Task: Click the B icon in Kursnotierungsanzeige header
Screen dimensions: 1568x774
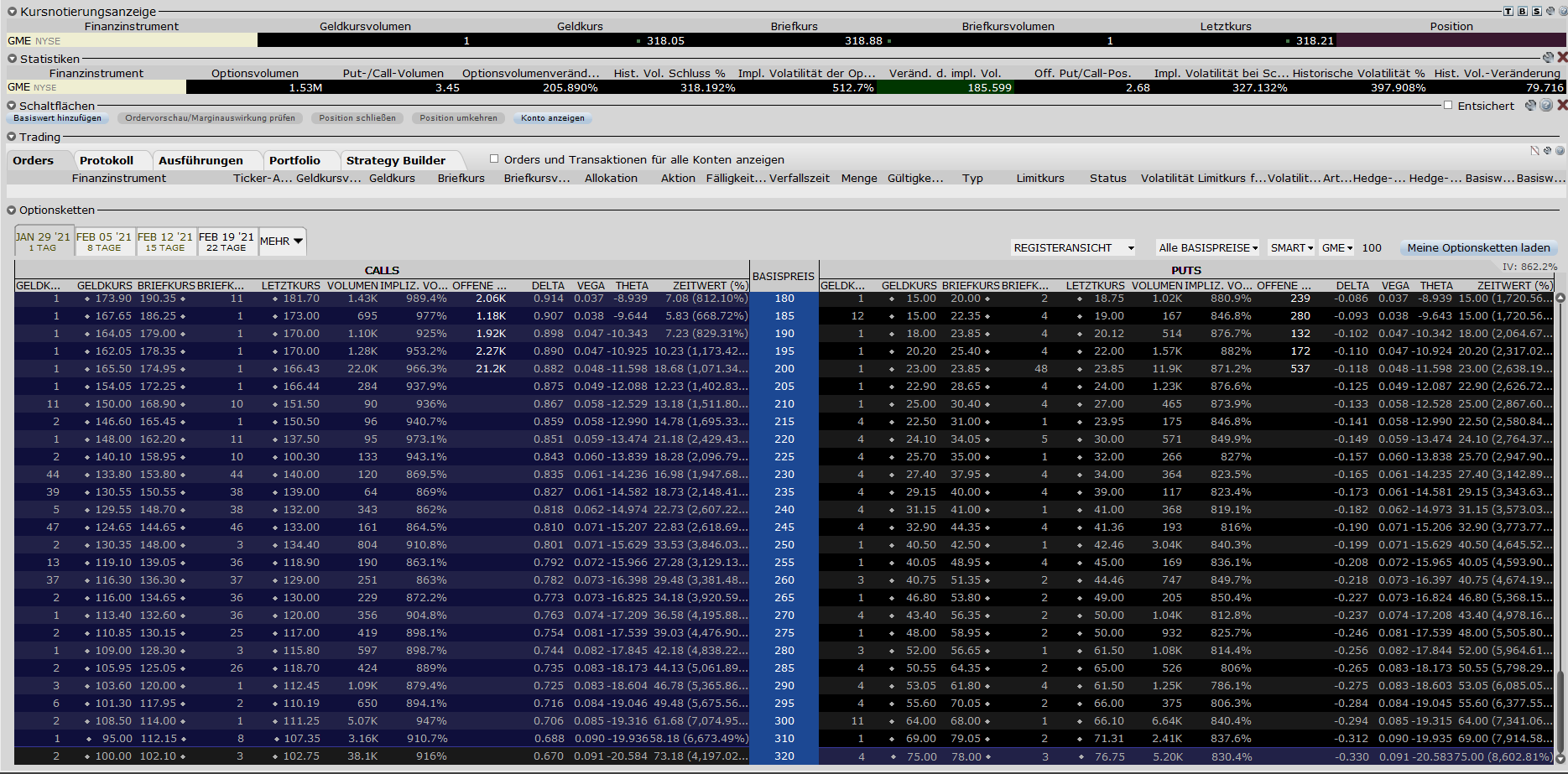Action: [x=1523, y=12]
